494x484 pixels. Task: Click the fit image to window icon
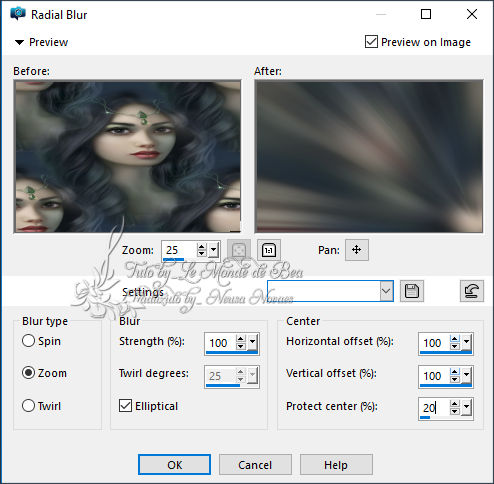point(239,250)
